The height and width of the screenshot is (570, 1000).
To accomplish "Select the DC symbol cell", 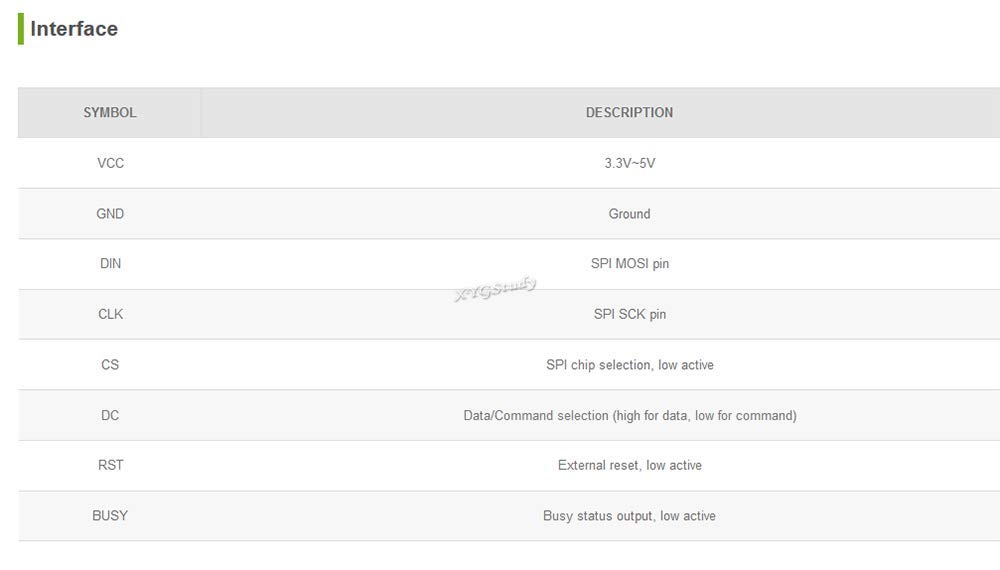I will 110,415.
